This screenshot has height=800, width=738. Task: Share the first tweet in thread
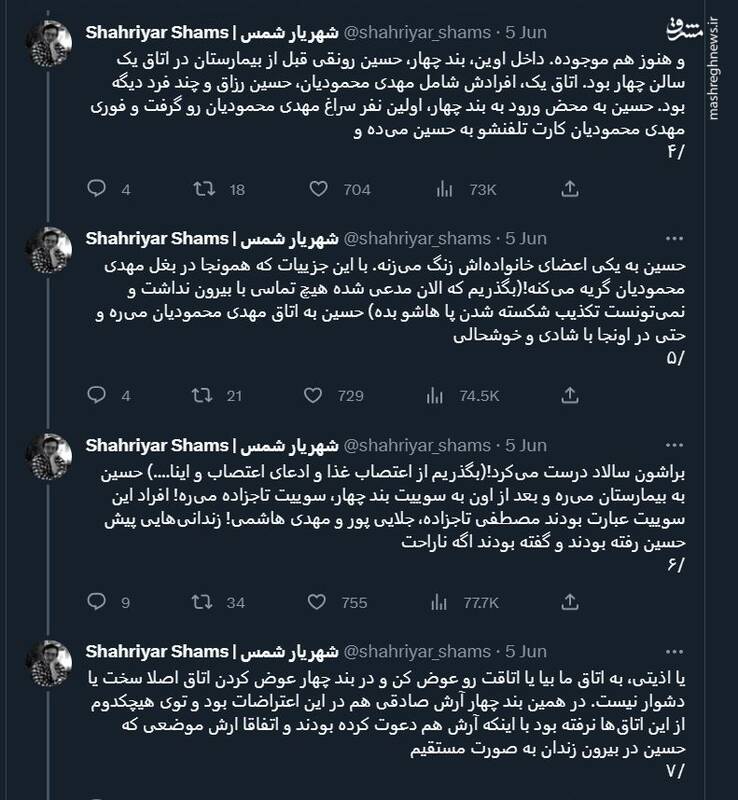569,189
